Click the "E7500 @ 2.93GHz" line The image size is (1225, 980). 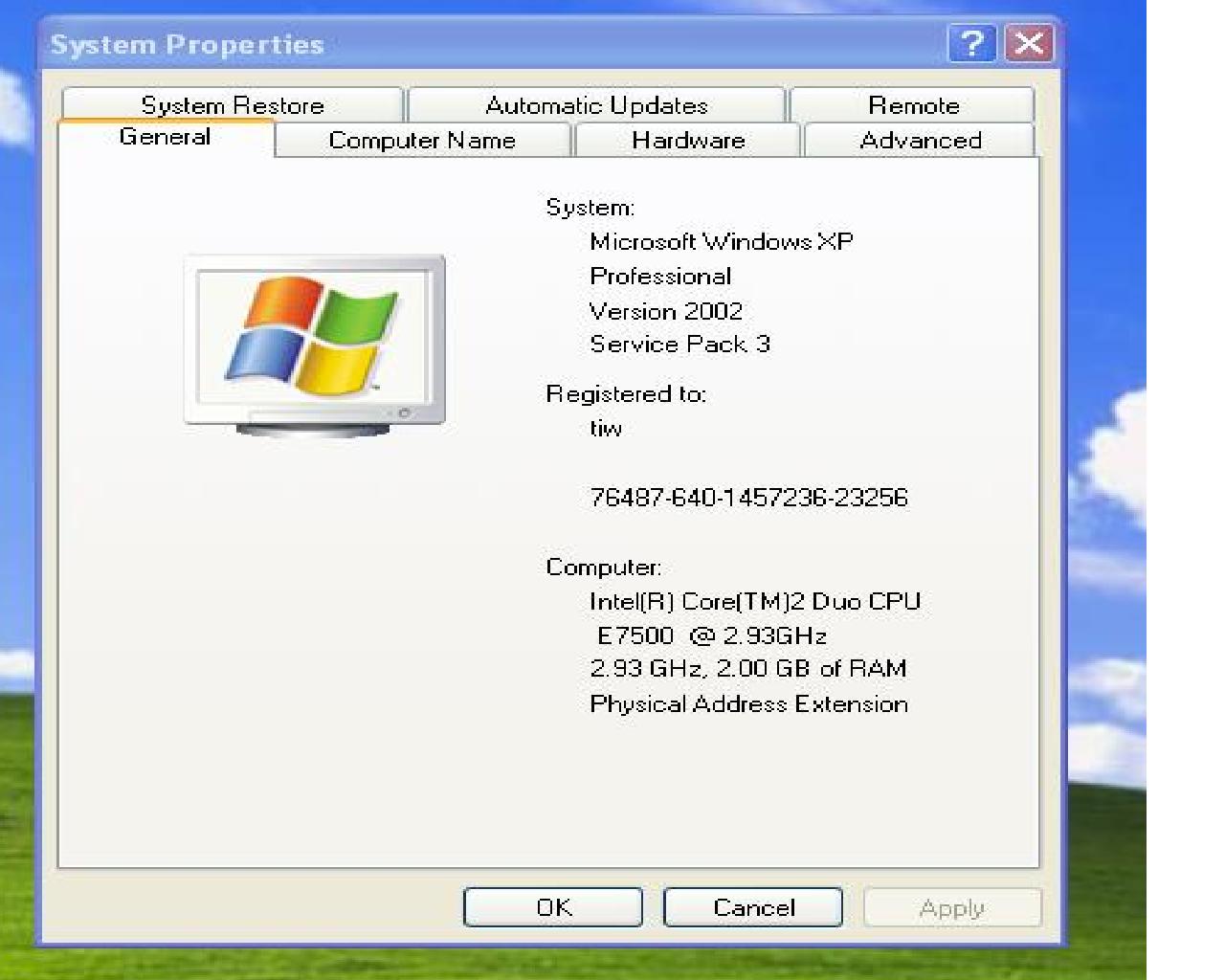[x=712, y=635]
